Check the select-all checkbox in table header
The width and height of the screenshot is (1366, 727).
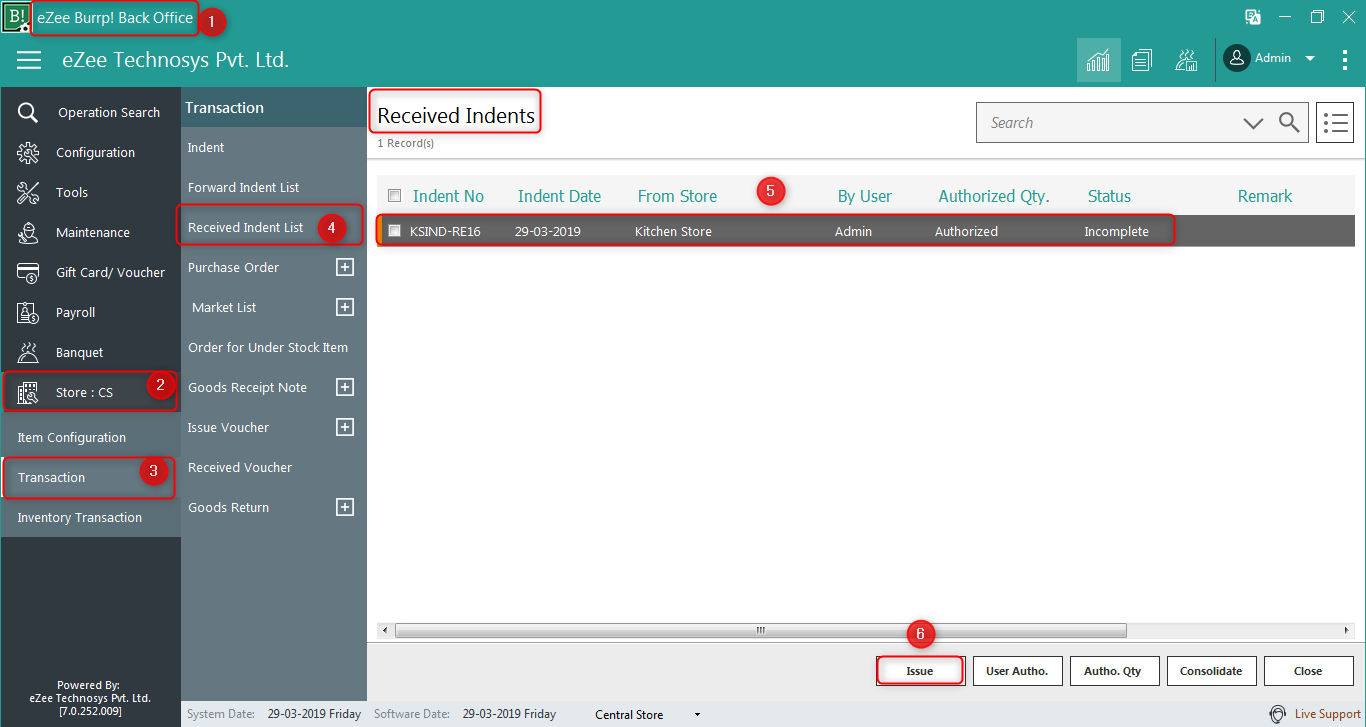[394, 195]
